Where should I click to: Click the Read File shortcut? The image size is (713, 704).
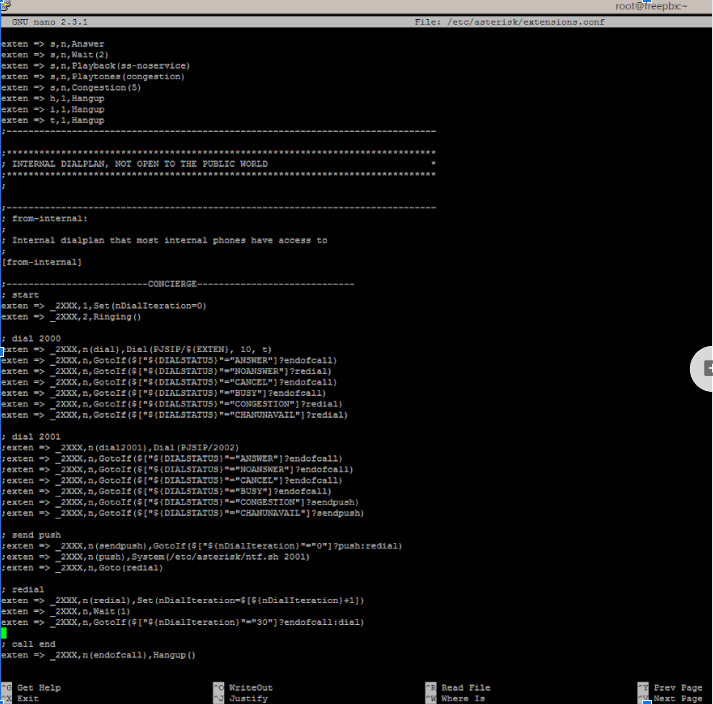click(x=465, y=688)
